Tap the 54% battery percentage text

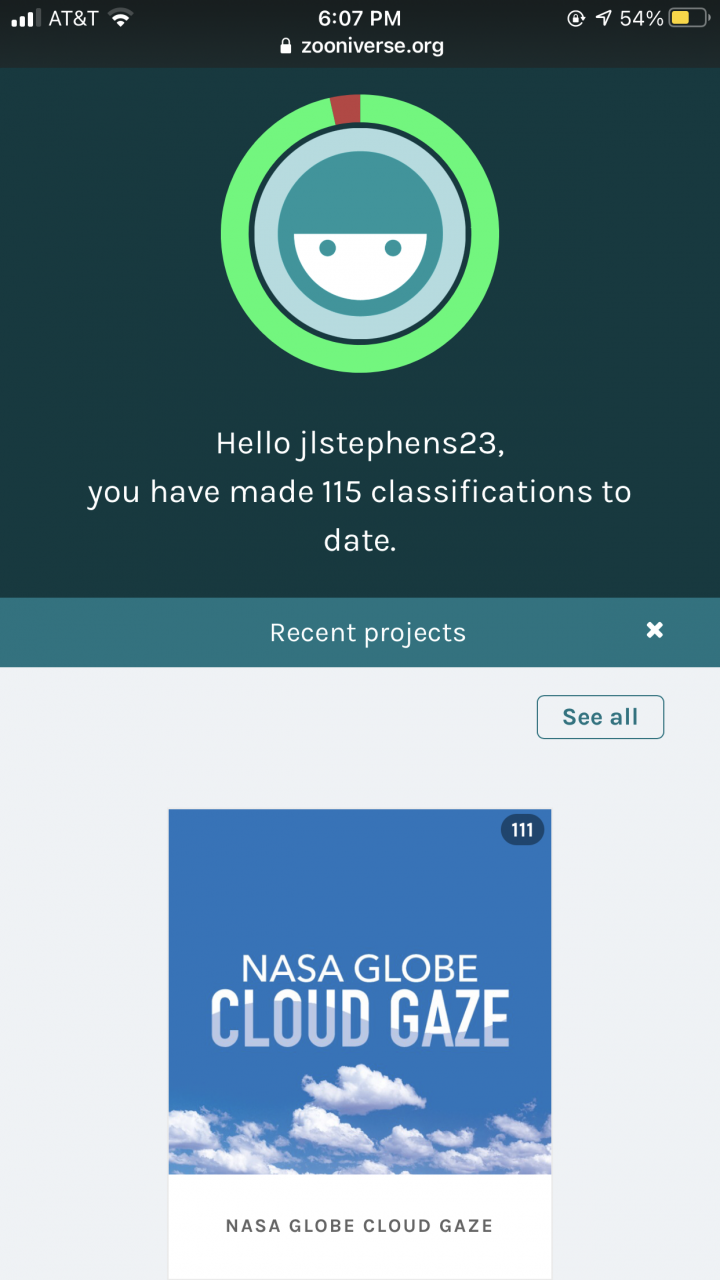[641, 18]
